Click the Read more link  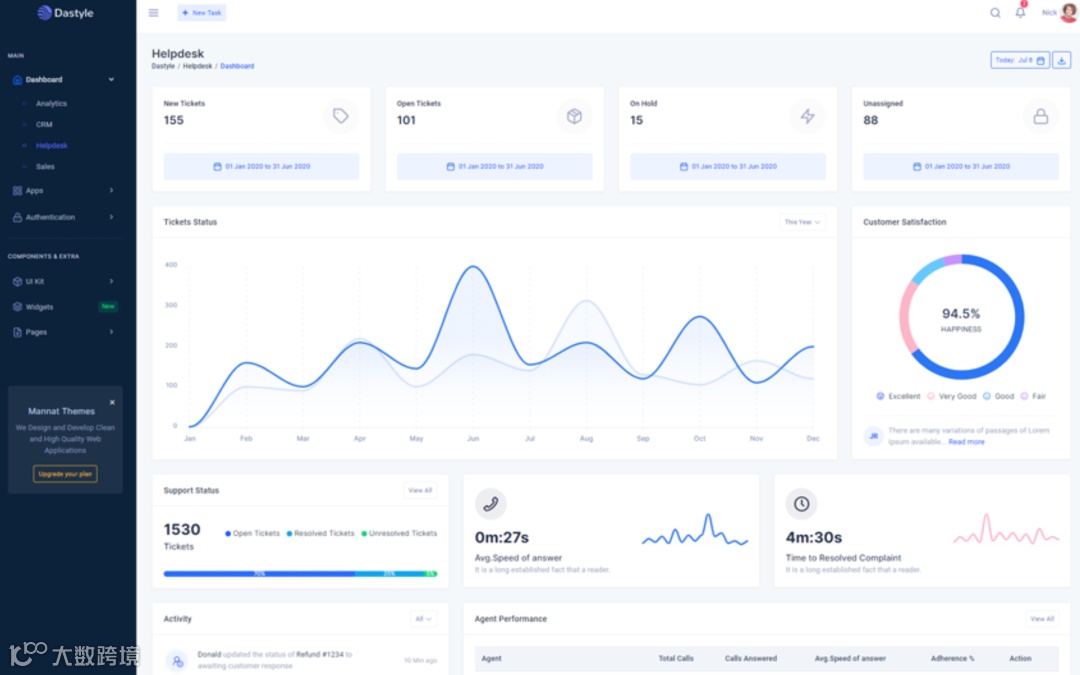[966, 442]
